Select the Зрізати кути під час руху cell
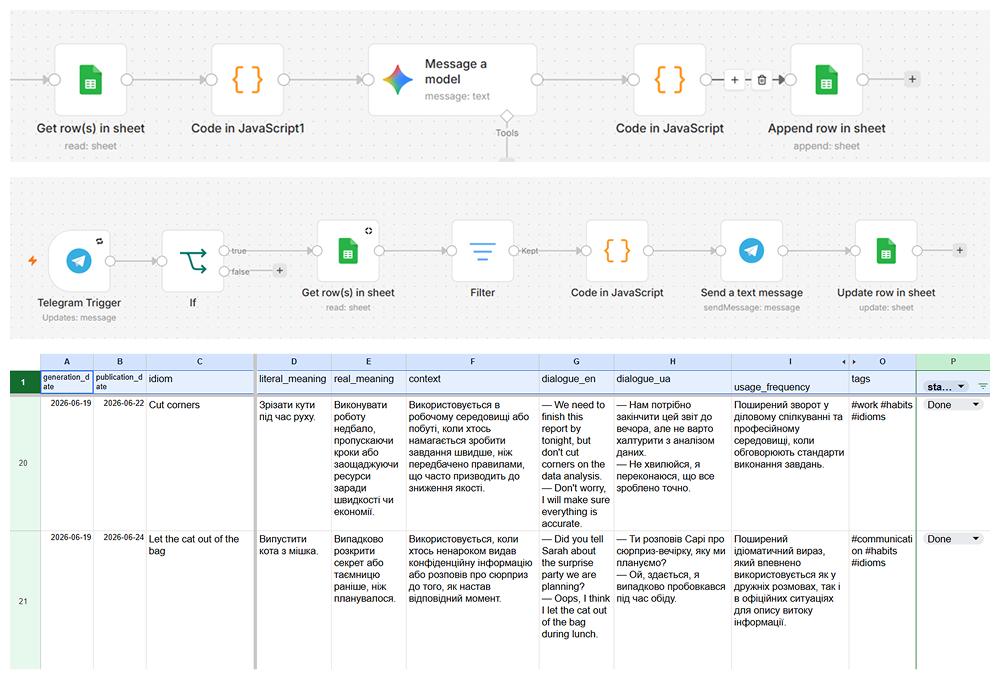 [294, 463]
